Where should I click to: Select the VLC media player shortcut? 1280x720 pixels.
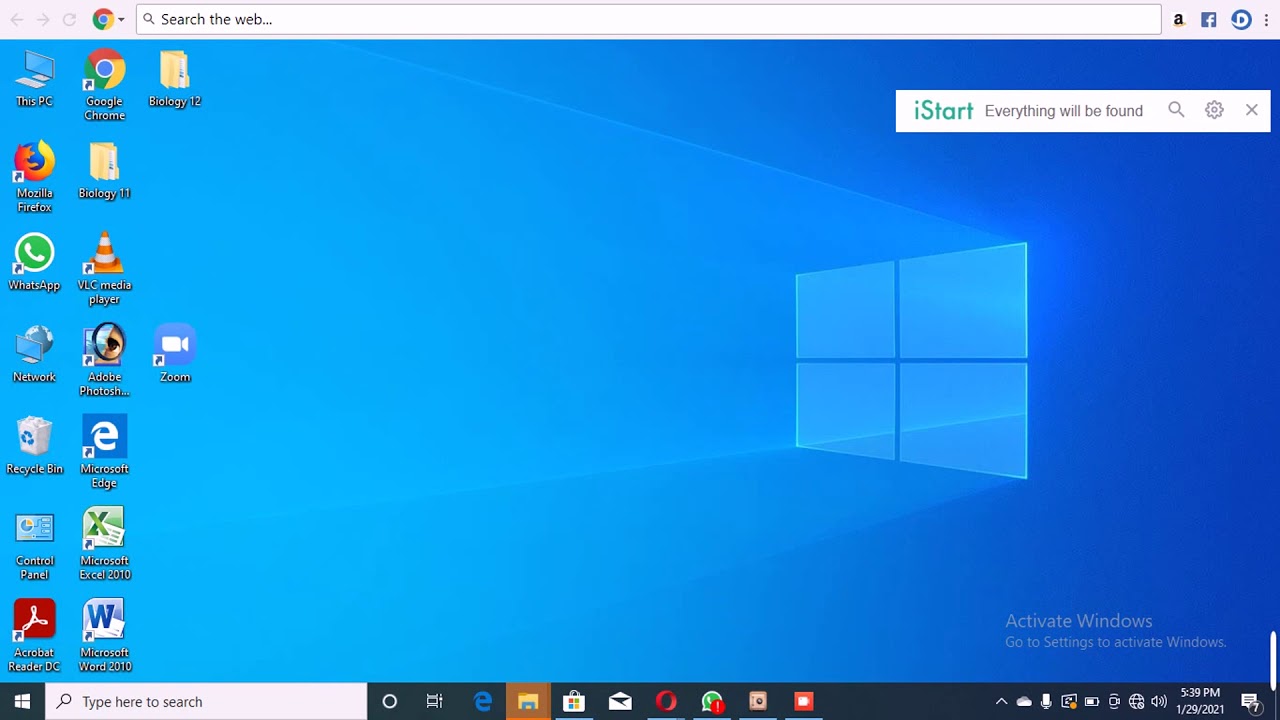pos(104,269)
